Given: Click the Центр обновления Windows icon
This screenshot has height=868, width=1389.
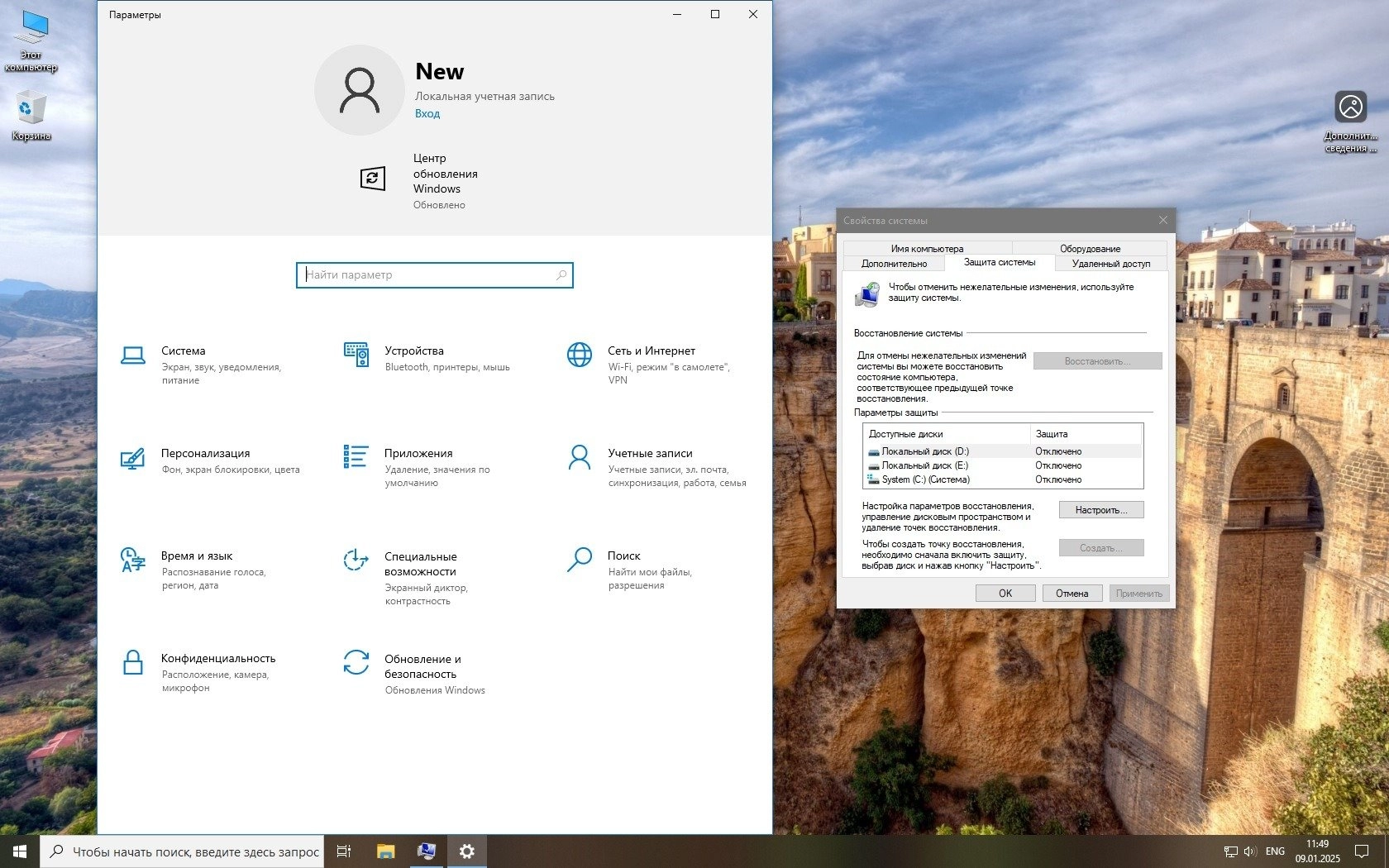Looking at the screenshot, I should coord(373,179).
